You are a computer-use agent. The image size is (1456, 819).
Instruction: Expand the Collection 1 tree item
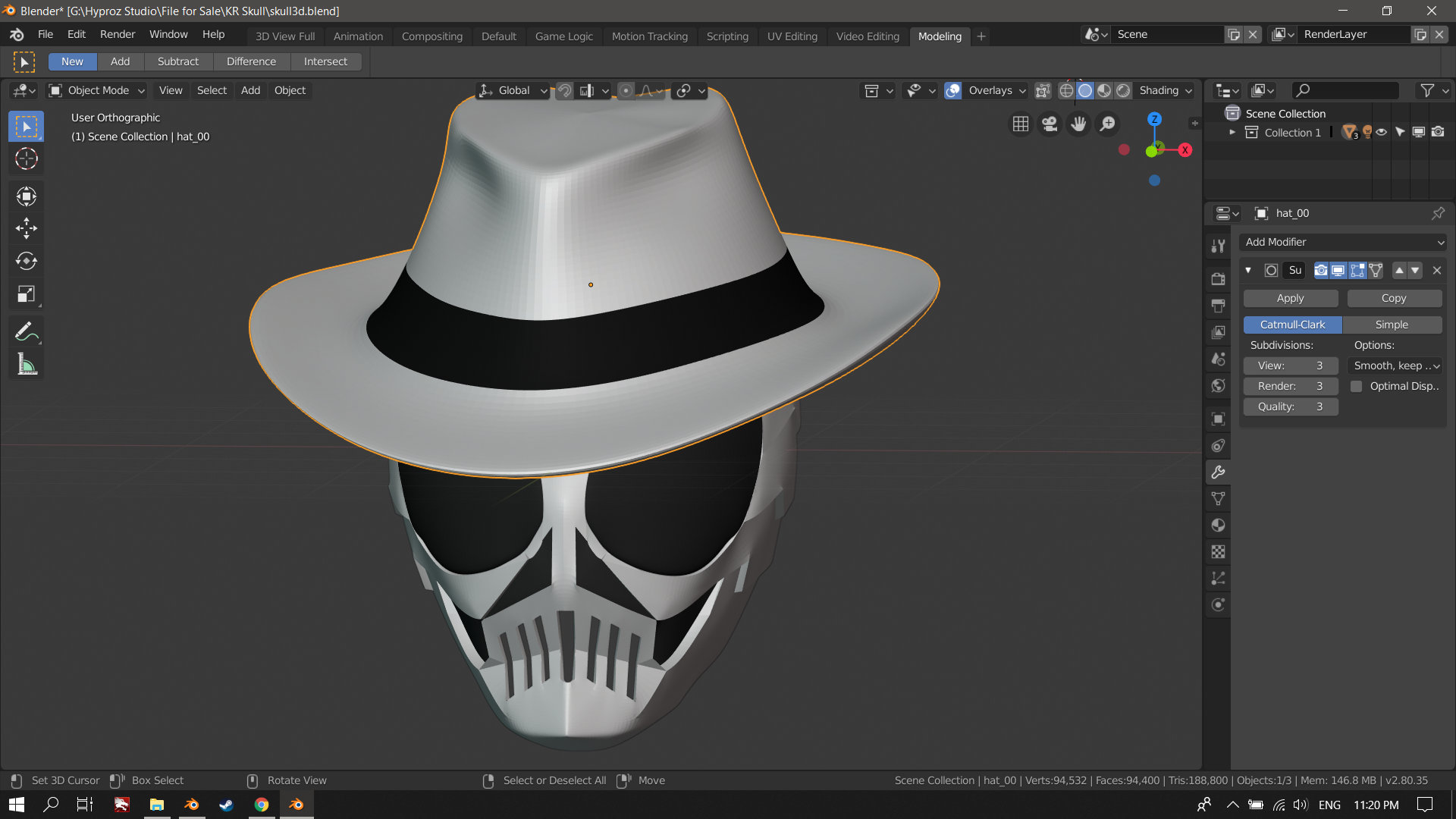click(1234, 132)
